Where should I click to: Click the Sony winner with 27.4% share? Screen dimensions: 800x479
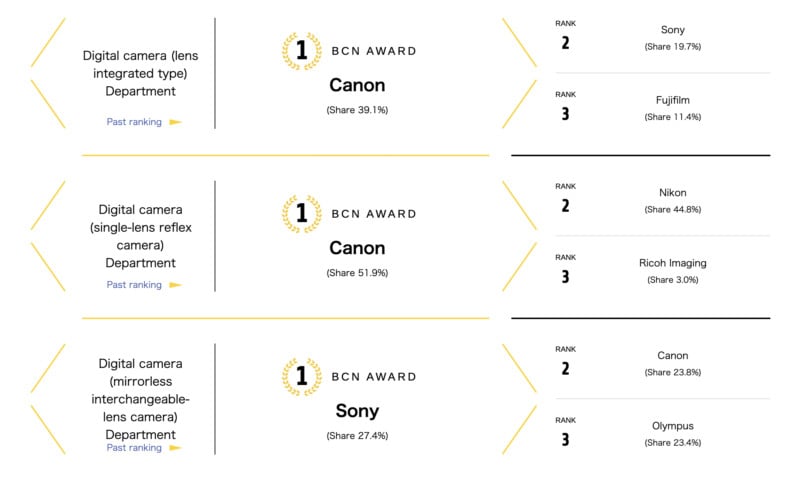357,412
